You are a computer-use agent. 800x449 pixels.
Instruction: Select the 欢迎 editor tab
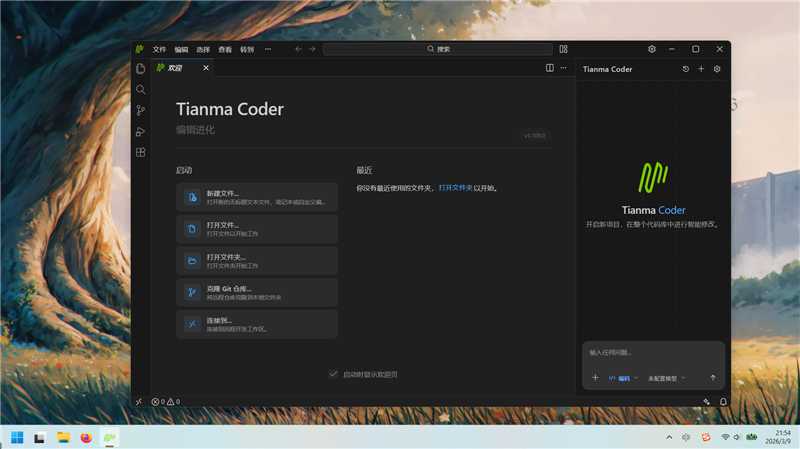(x=183, y=68)
